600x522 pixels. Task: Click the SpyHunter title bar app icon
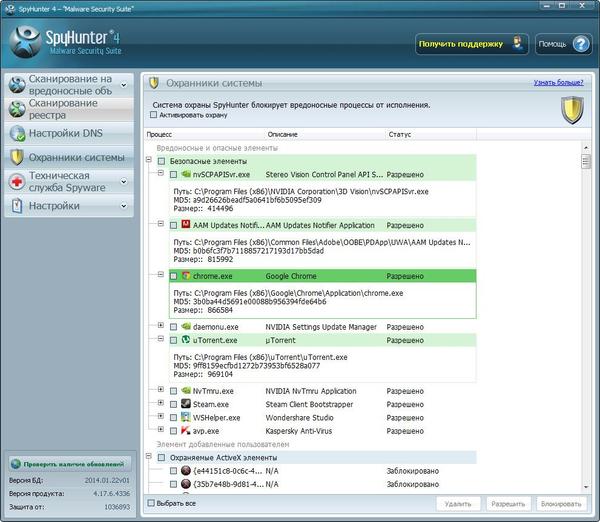(10, 8)
